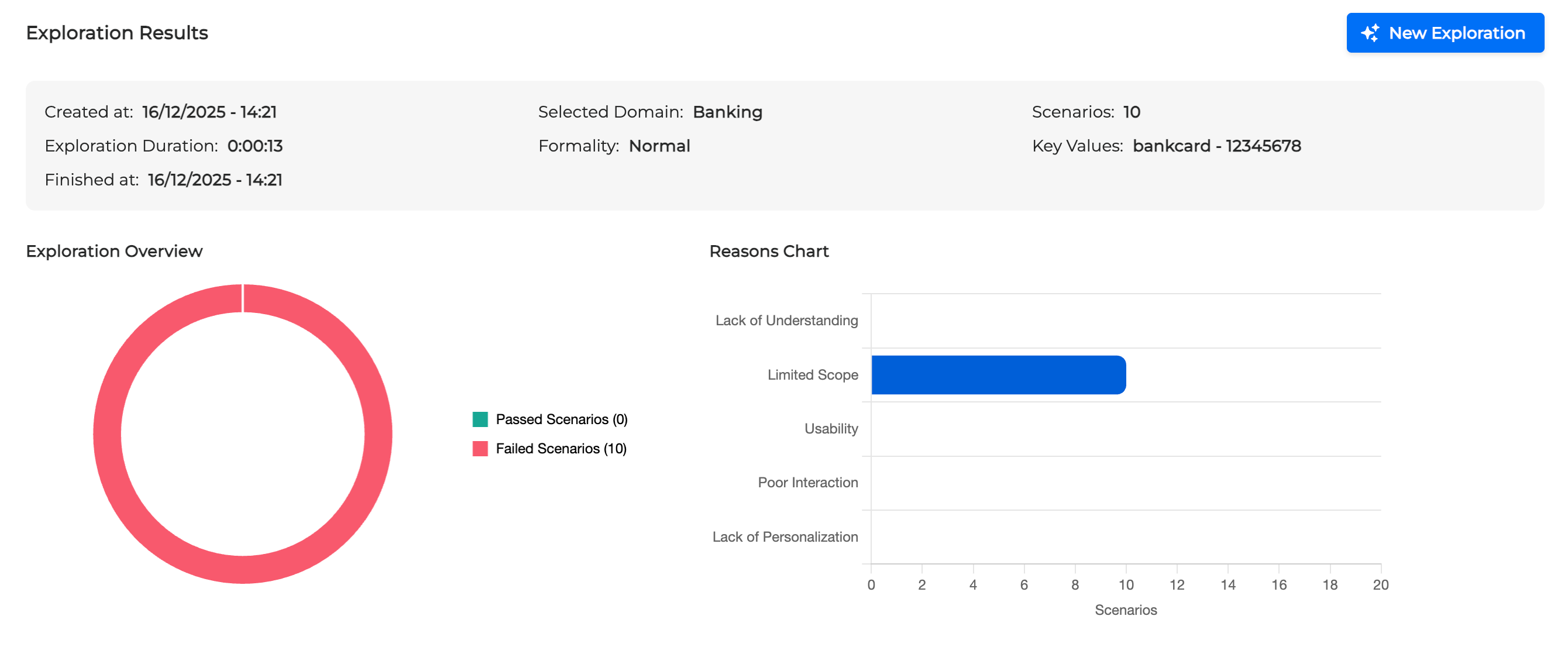Click the Exploration Results heading
This screenshot has height=647, width=1568.
(x=116, y=32)
